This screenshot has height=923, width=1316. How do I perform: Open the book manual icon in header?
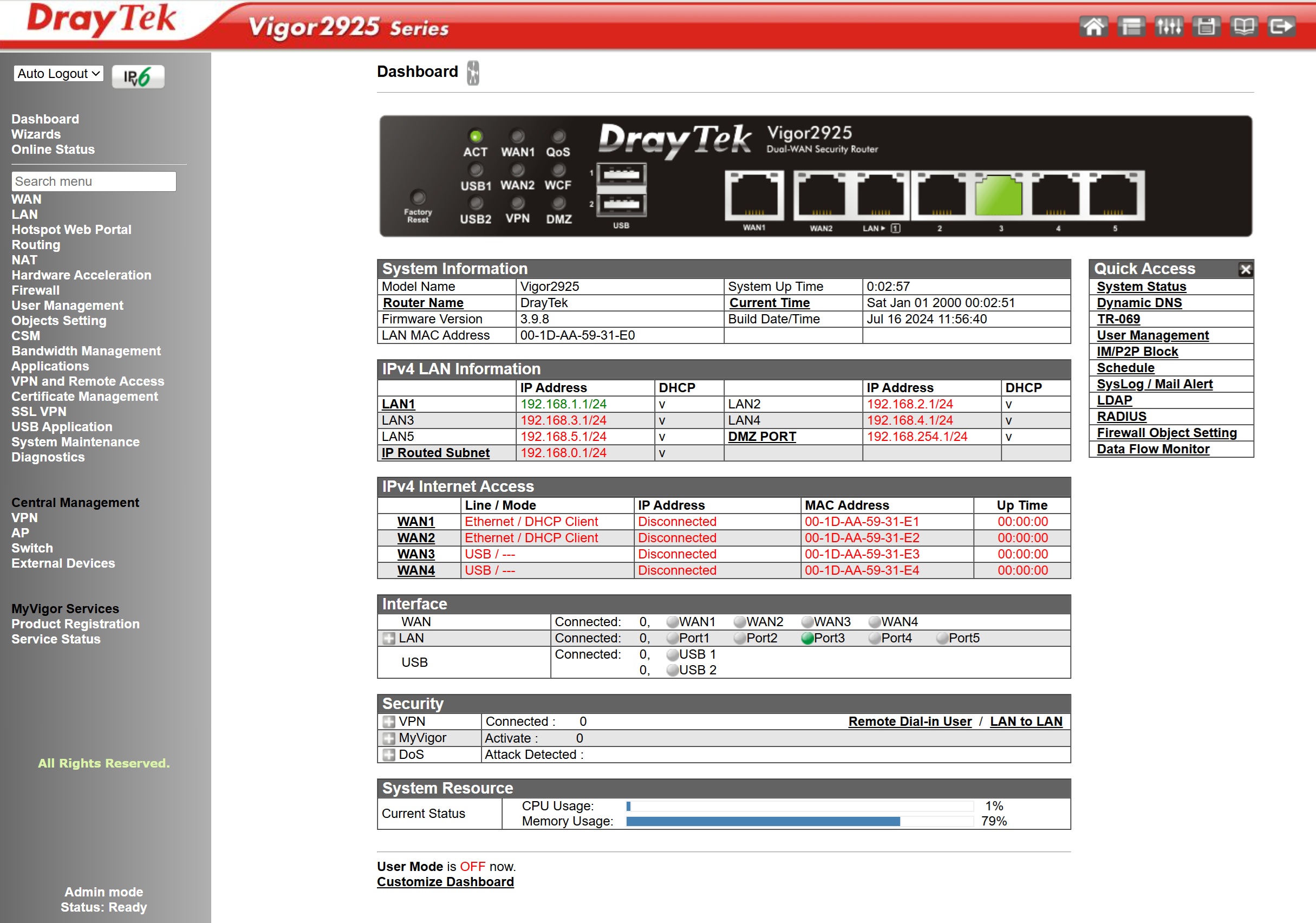pyautogui.click(x=1243, y=27)
